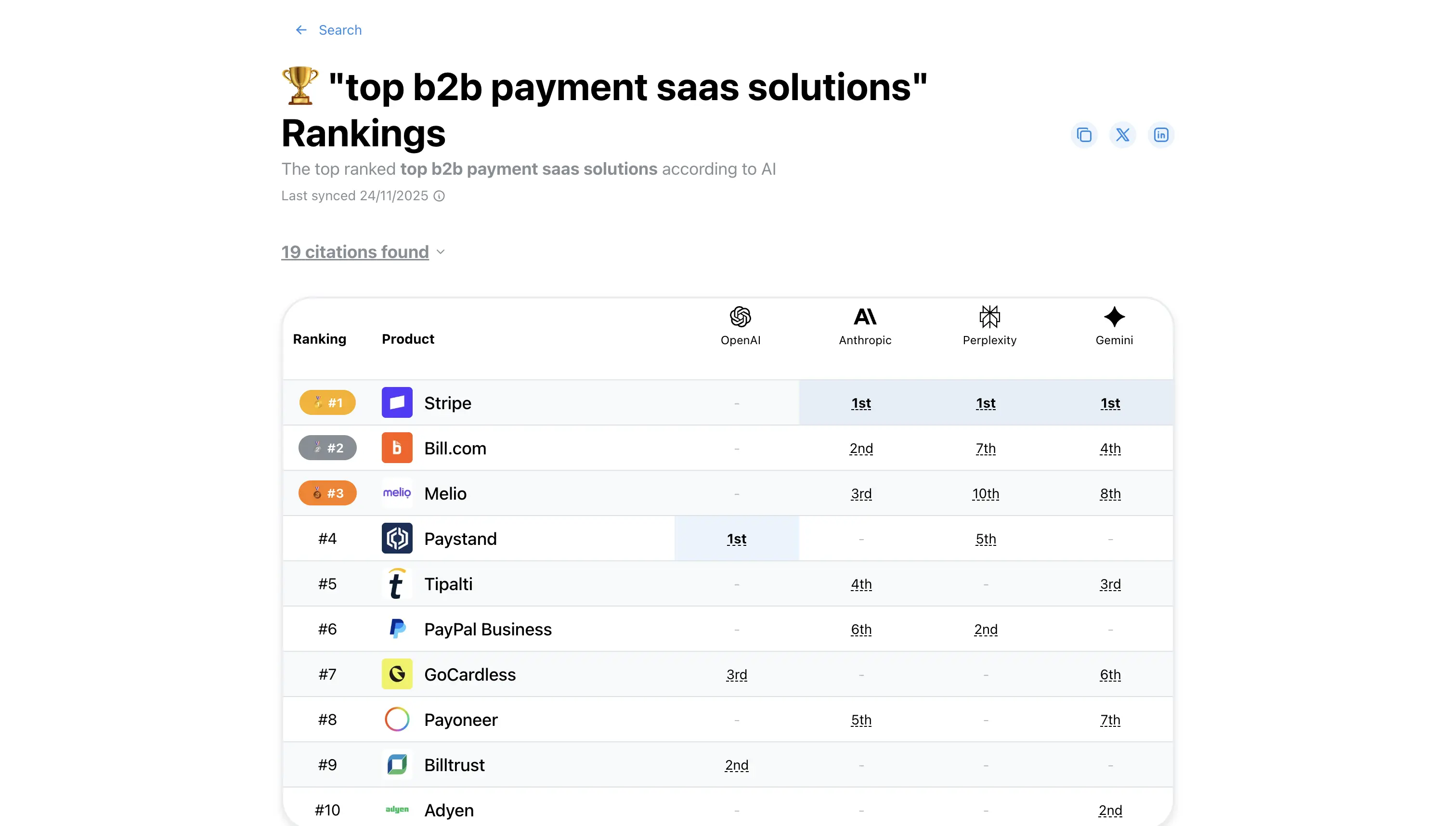Screen dimensions: 1456x826
Task: Click the Stripe product logo
Action: coord(397,403)
